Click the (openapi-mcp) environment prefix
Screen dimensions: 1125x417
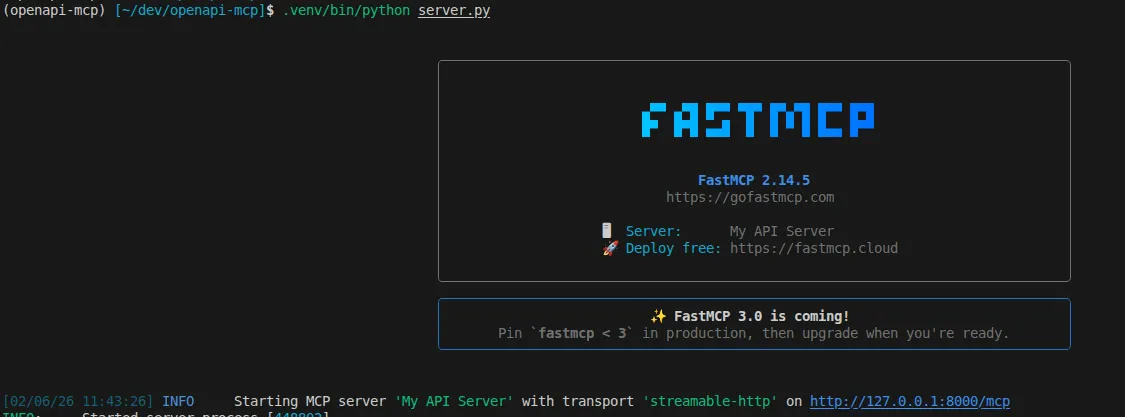pos(56,11)
